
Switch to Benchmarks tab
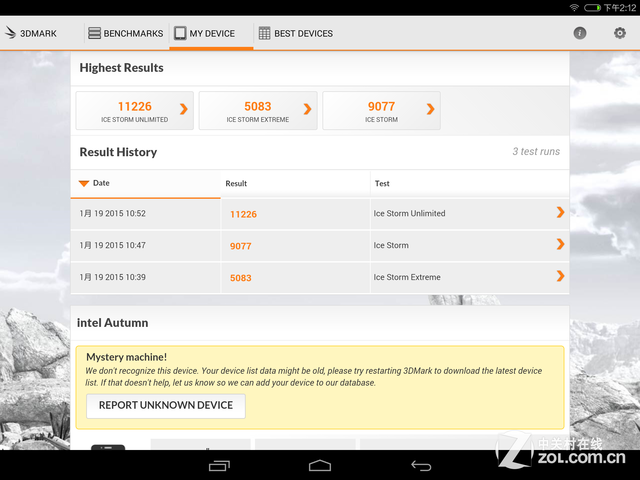126,33
